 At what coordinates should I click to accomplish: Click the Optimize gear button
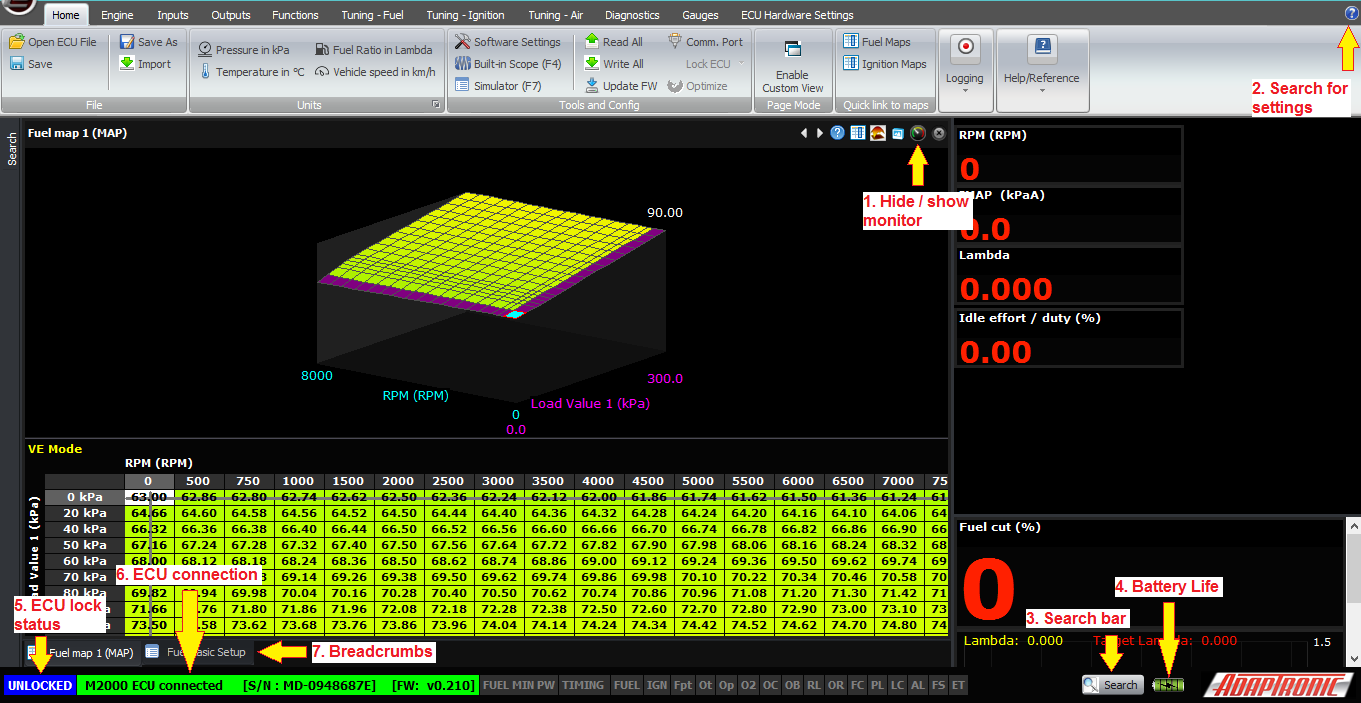point(698,86)
